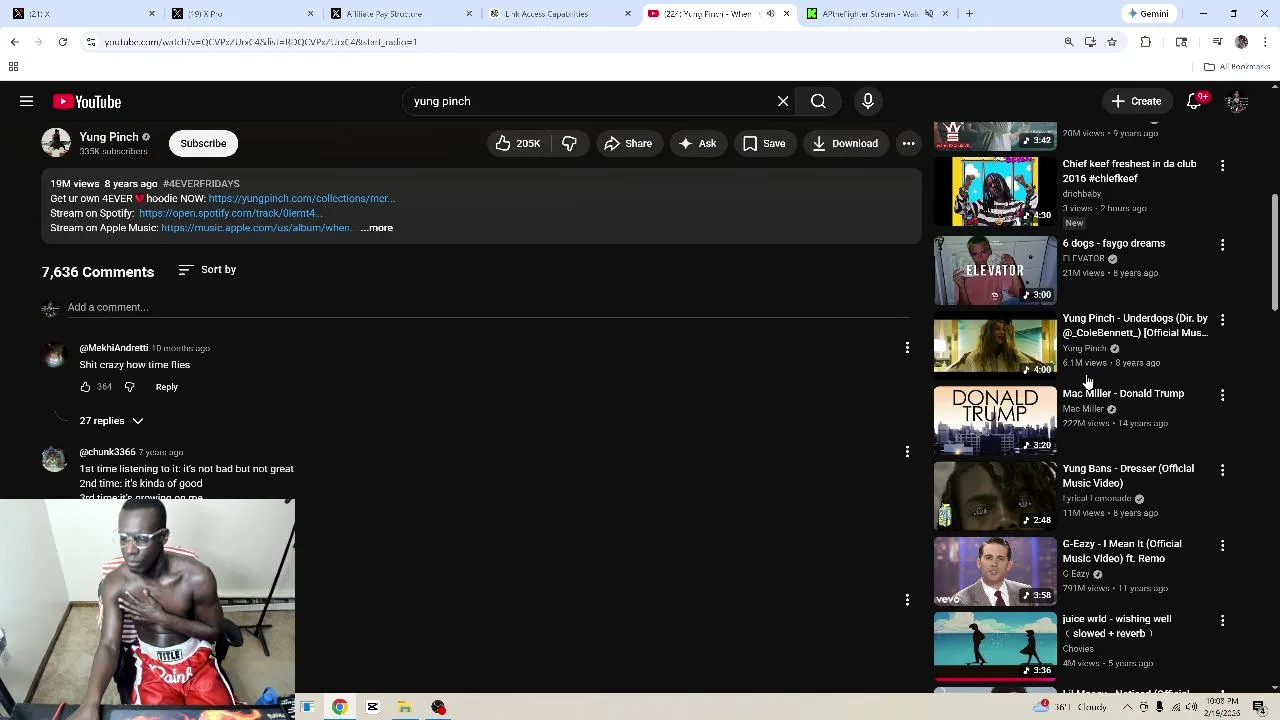Expand the 27 replies thread
1280x720 pixels.
pos(111,421)
